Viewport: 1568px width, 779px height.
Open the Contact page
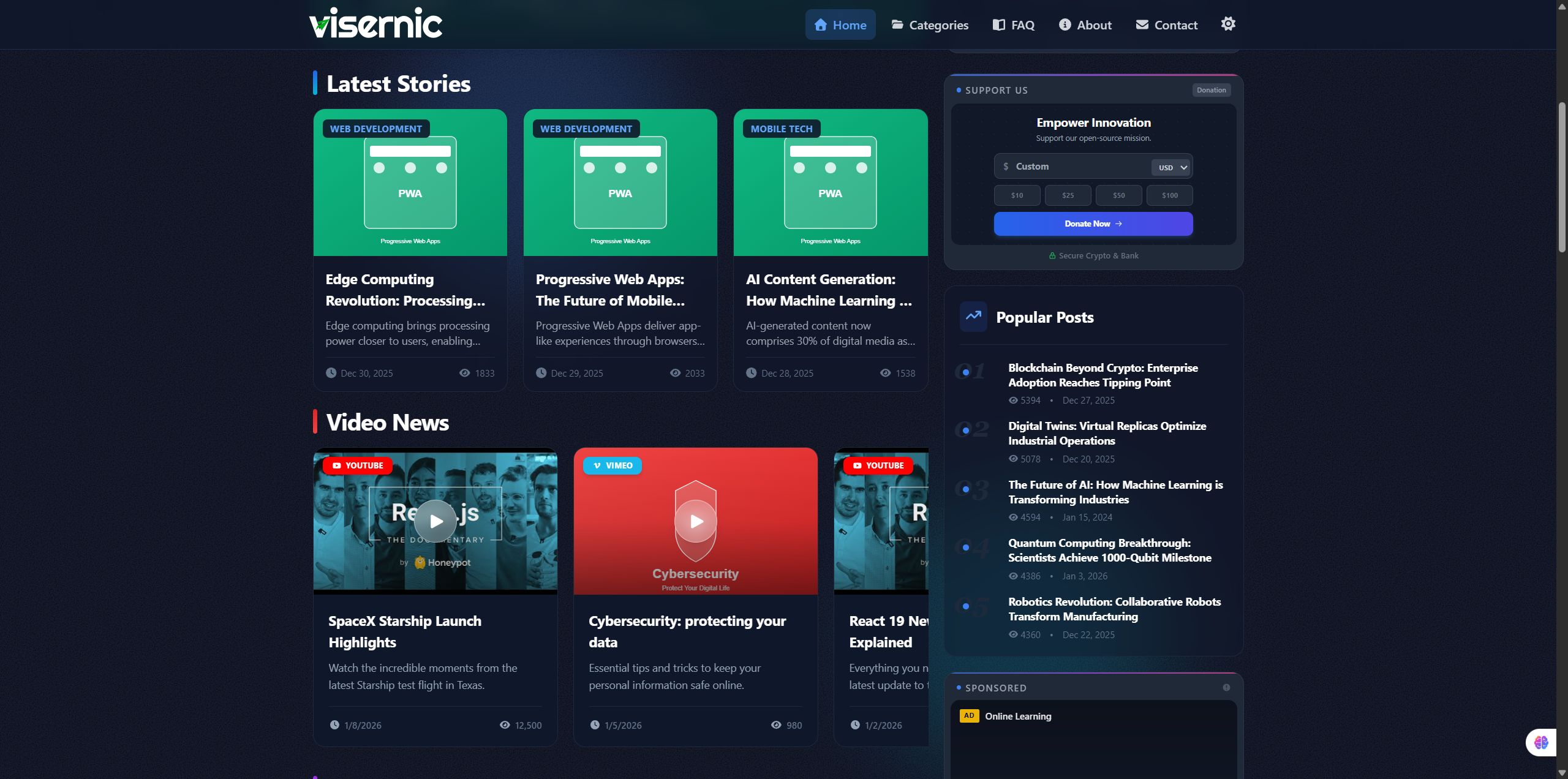(1166, 25)
